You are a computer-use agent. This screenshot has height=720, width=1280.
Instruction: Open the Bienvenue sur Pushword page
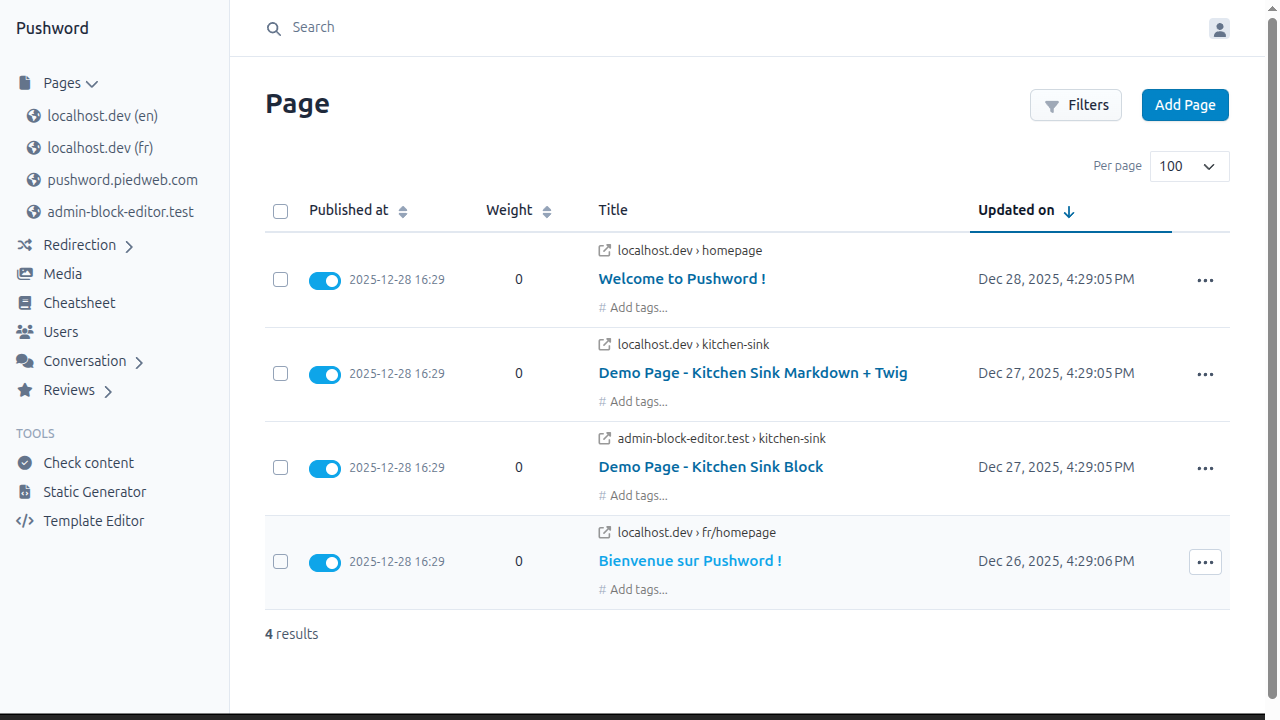[x=690, y=561]
